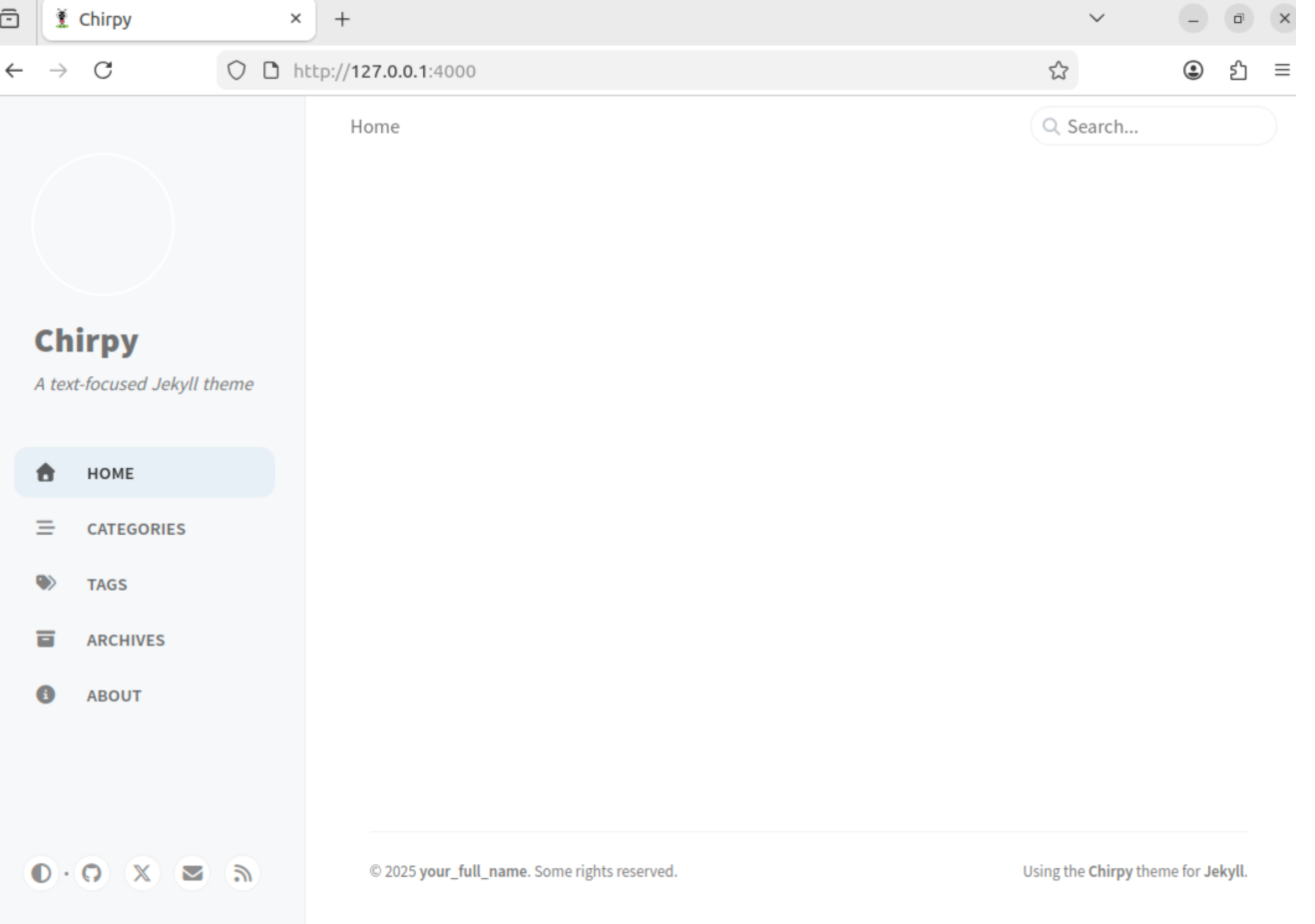
Task: Click the Home breadcrumb text
Action: click(x=375, y=127)
